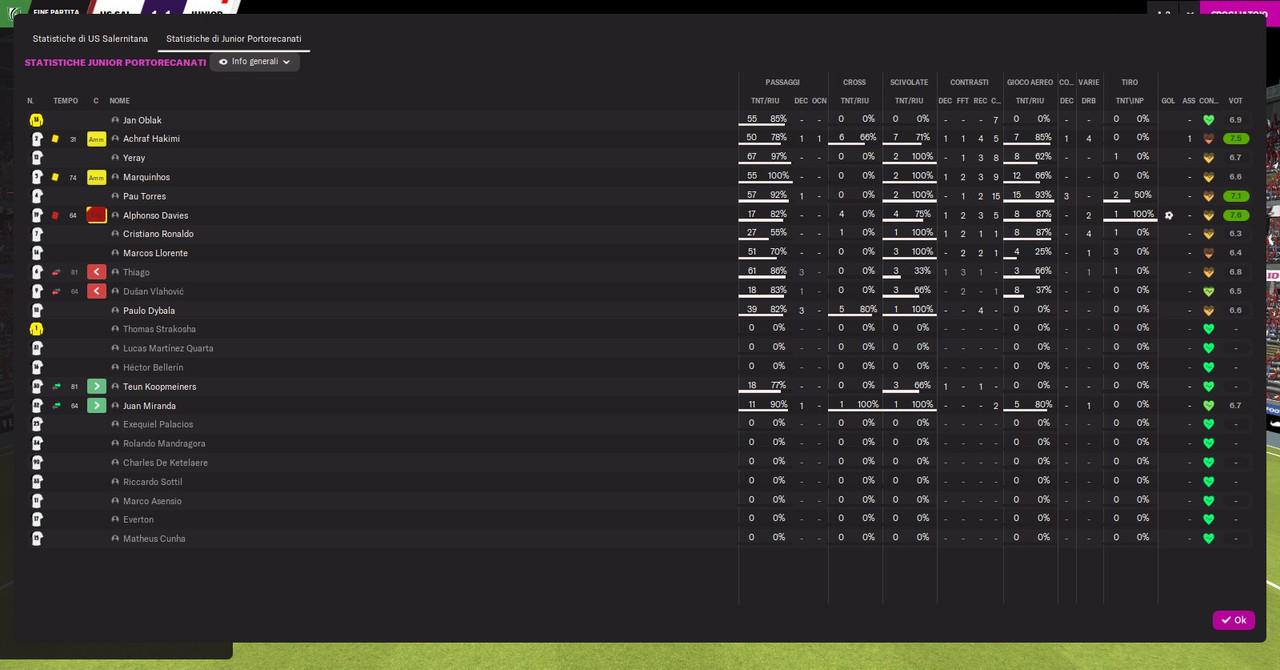Open the 'Info generali' view dropdown
Image resolution: width=1280 pixels, height=670 pixels.
click(255, 62)
